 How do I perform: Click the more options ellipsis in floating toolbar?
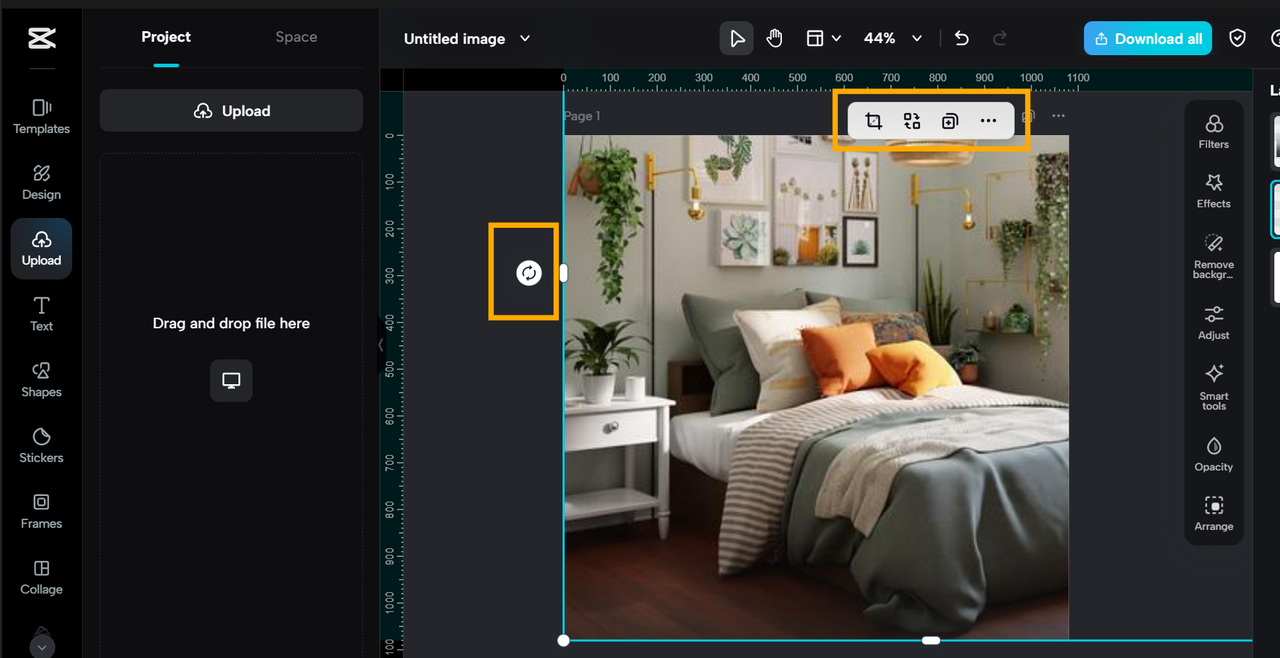[x=988, y=121]
